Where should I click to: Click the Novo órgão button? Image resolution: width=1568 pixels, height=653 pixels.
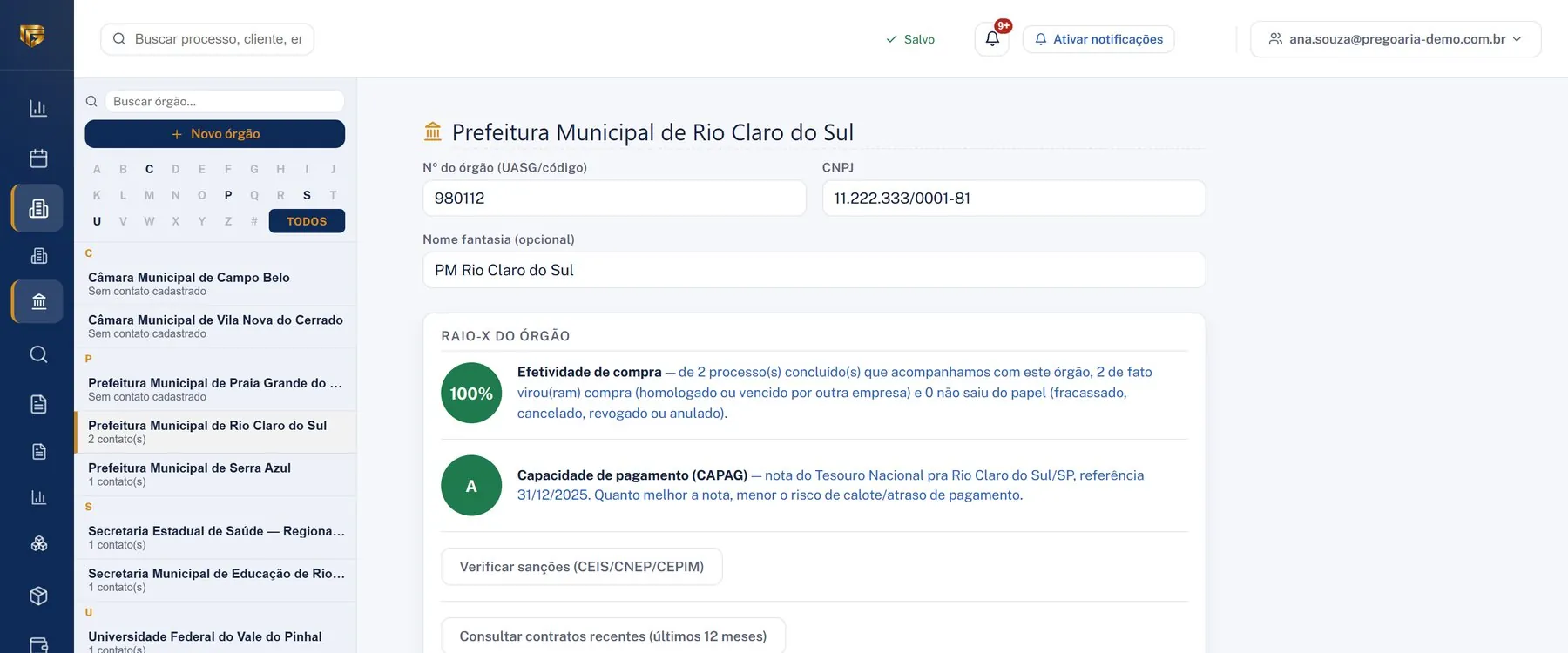pos(215,134)
